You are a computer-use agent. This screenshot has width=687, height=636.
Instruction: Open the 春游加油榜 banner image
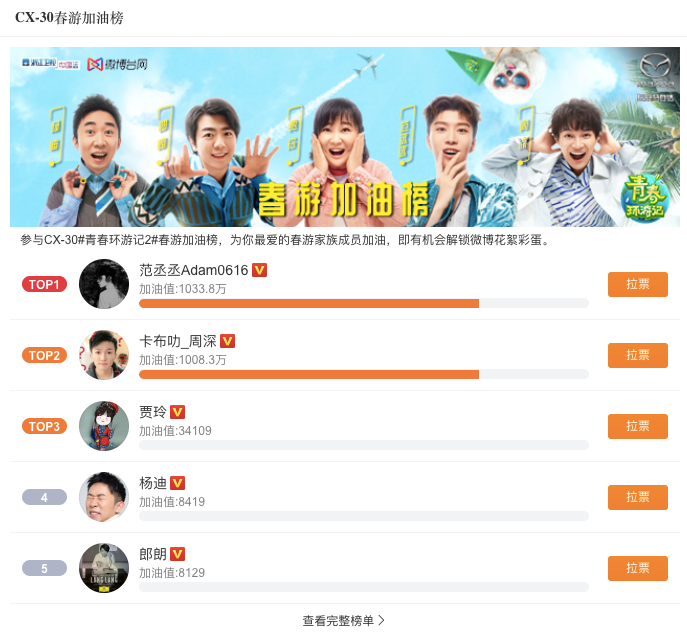coord(345,137)
